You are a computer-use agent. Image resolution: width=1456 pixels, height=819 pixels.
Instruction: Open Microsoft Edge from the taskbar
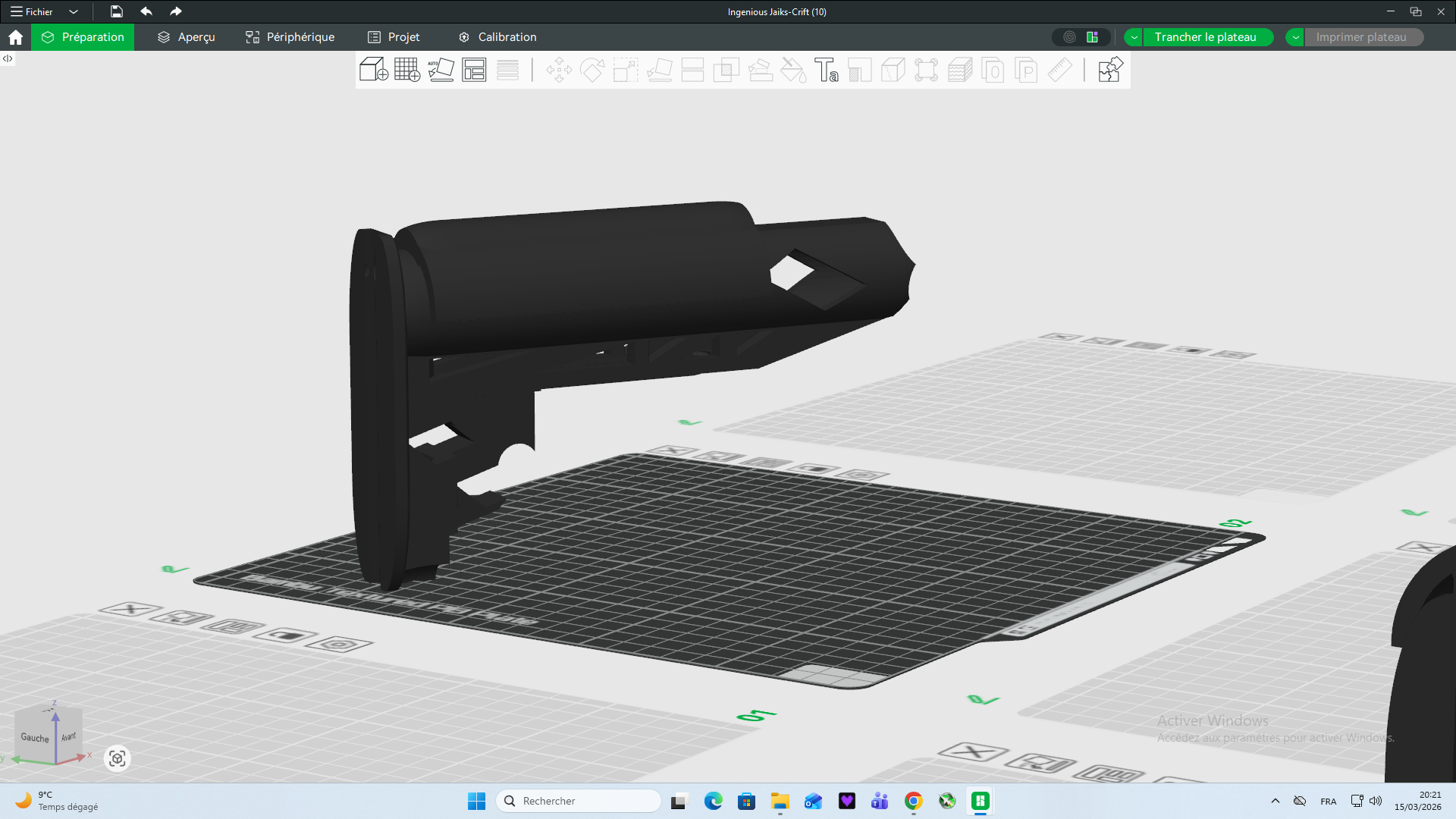713,801
